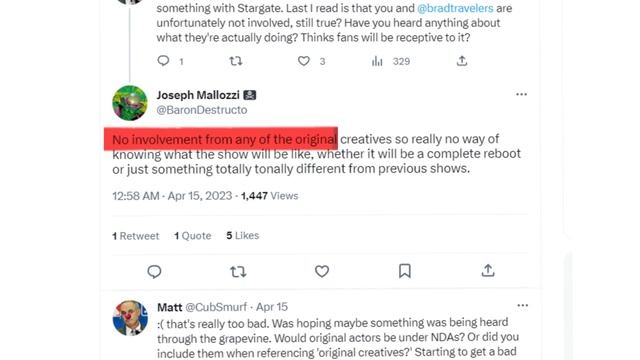Toggle like on Joseph Mallozzi's tweet
Viewport: 640px width, 360px height.
click(322, 271)
